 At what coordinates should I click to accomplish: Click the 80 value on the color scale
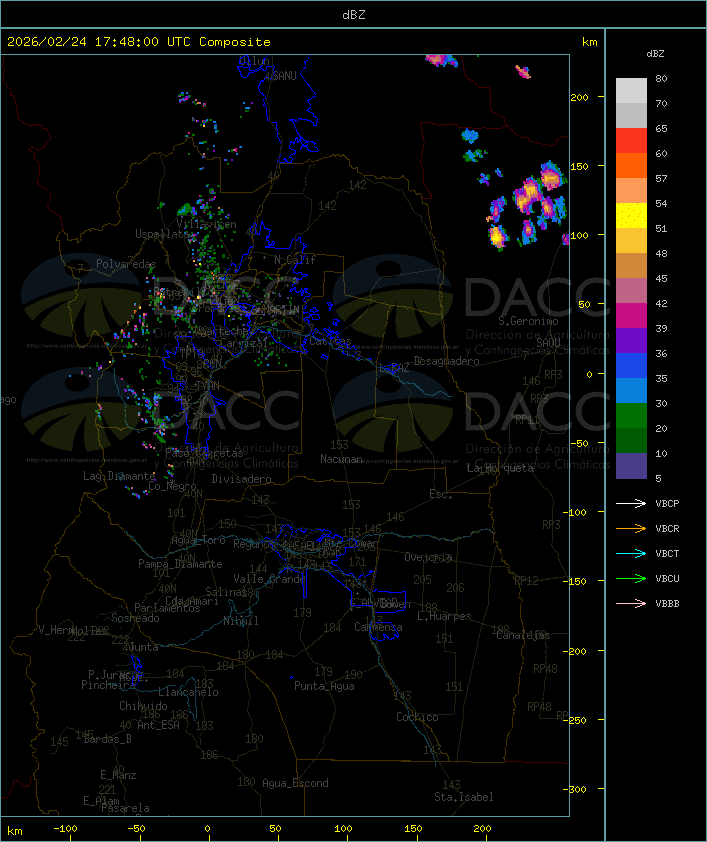click(661, 78)
